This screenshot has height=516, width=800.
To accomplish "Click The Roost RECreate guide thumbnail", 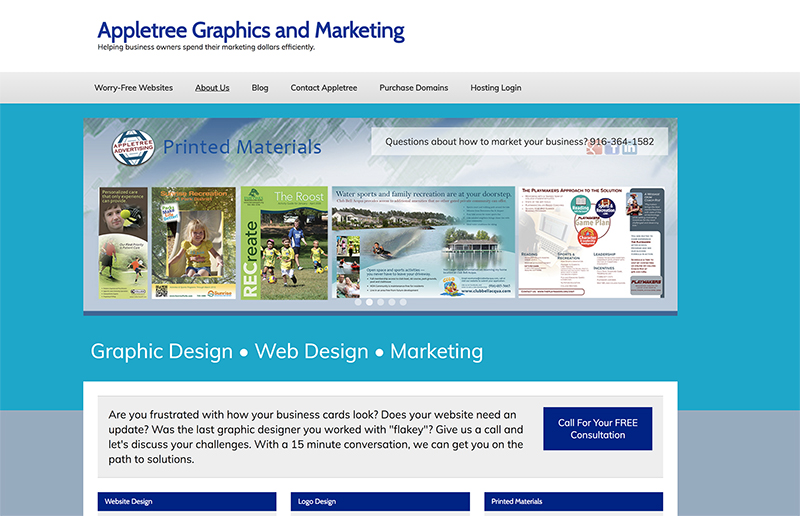I will [x=284, y=243].
